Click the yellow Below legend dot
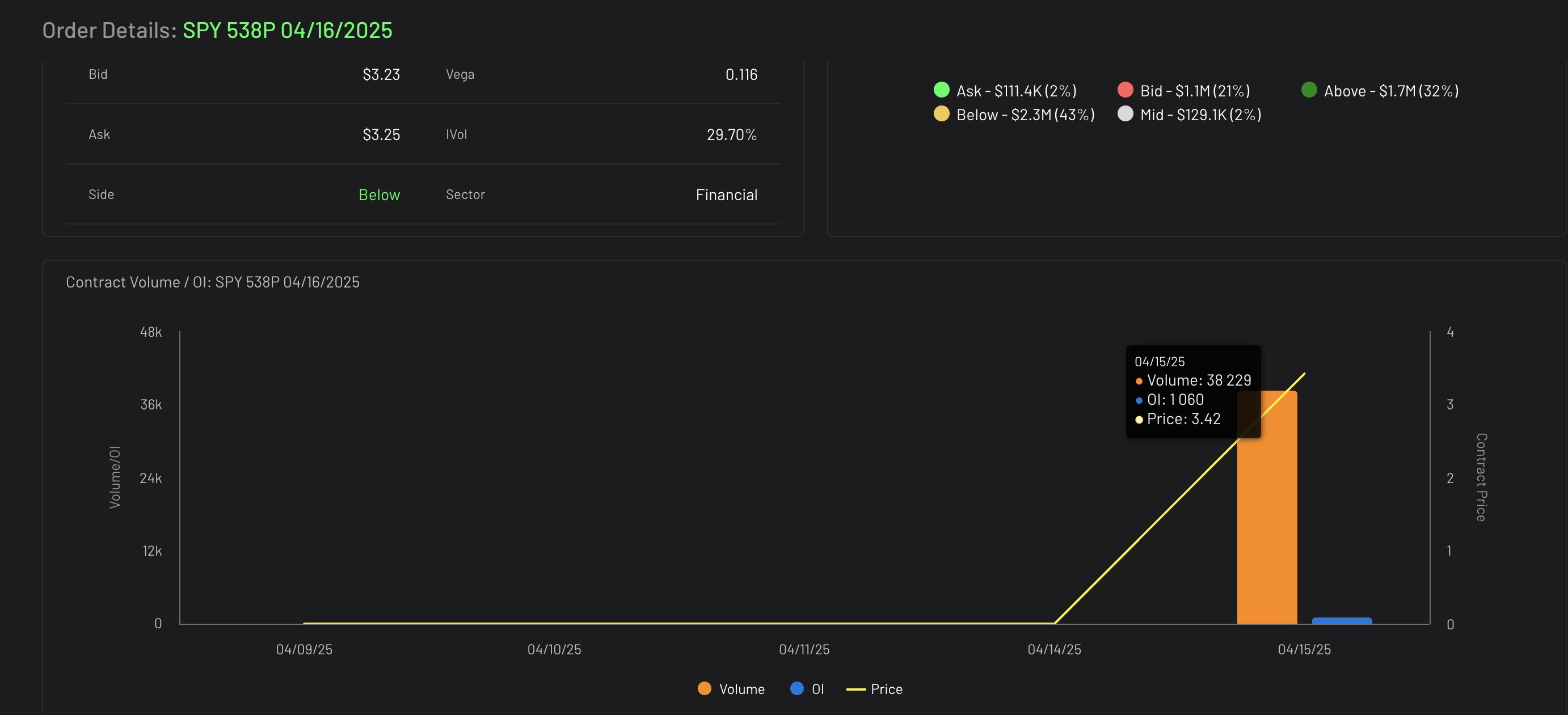 click(x=942, y=114)
